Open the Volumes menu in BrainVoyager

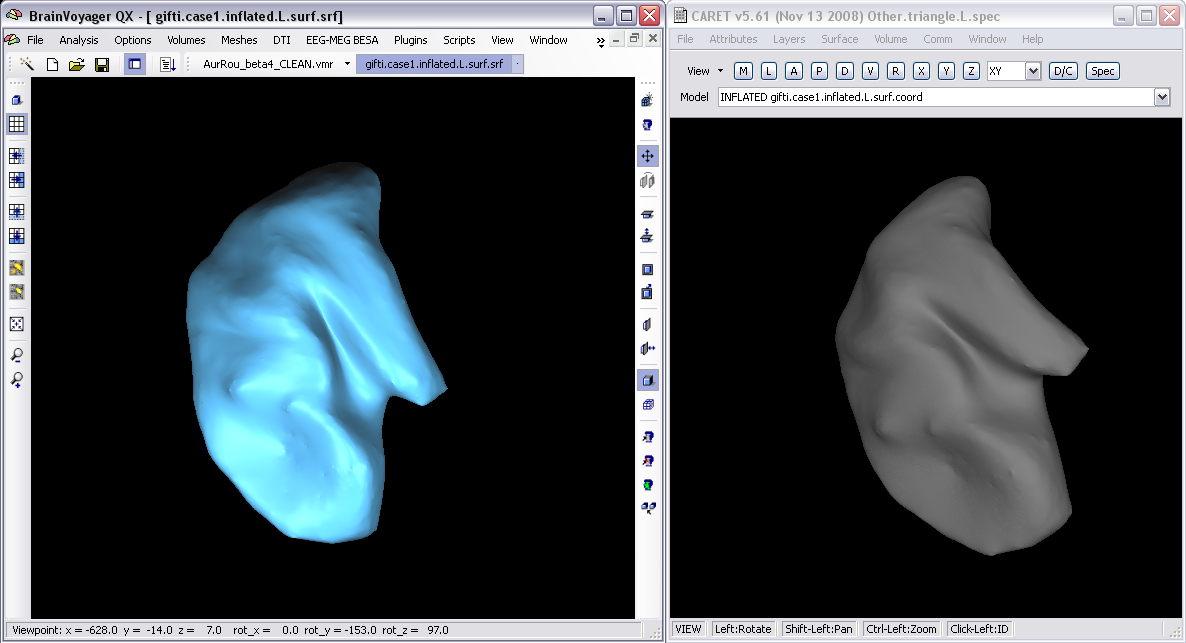(186, 40)
